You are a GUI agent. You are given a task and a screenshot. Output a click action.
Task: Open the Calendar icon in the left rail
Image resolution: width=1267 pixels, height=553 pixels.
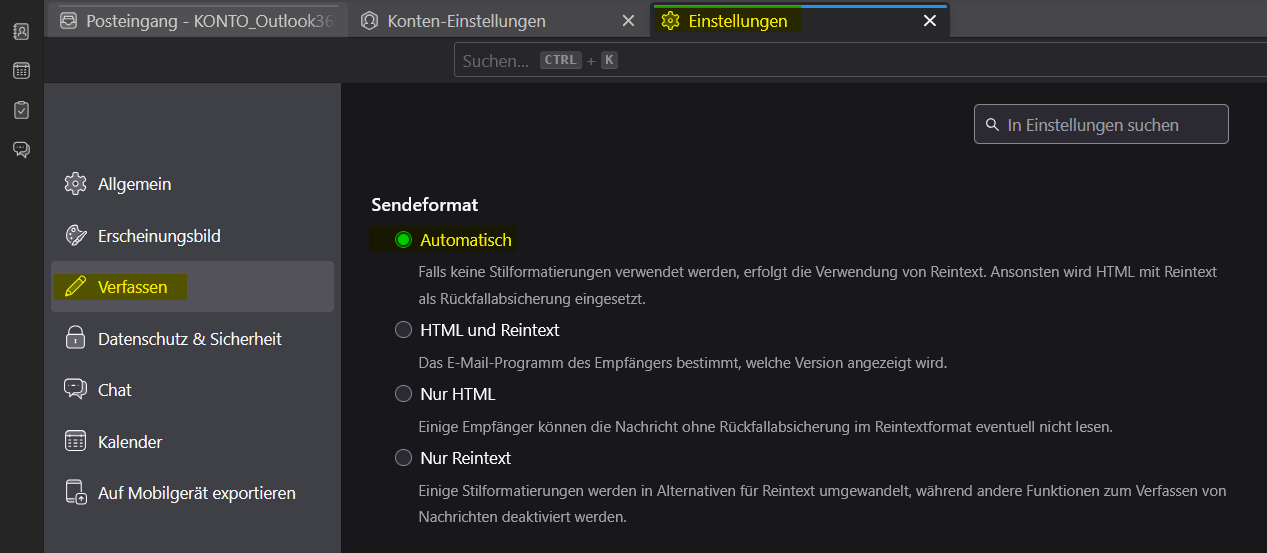click(21, 70)
